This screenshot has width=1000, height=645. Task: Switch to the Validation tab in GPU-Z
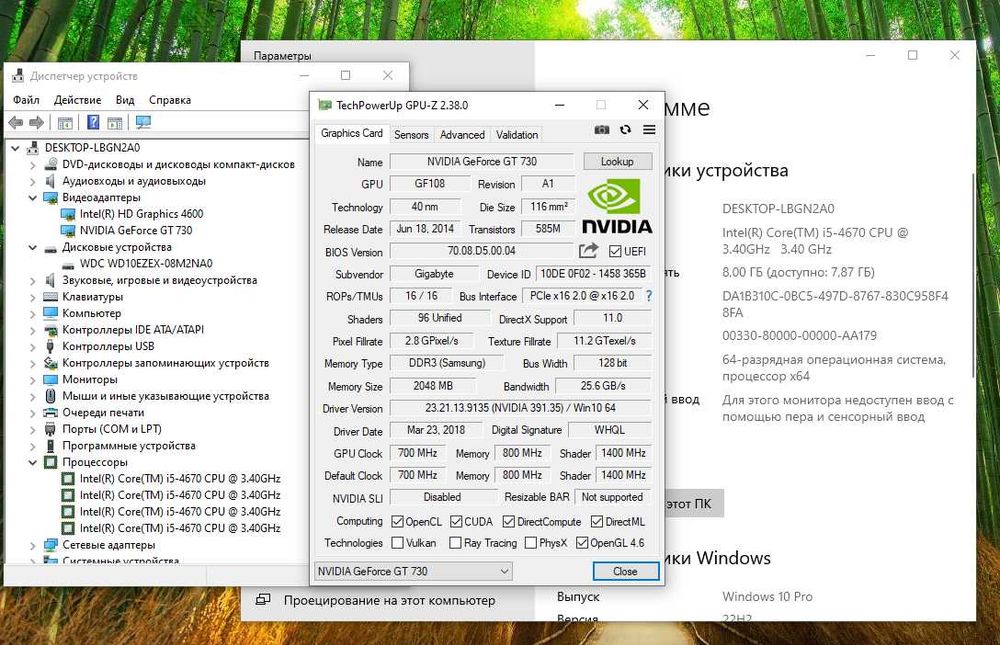click(517, 135)
